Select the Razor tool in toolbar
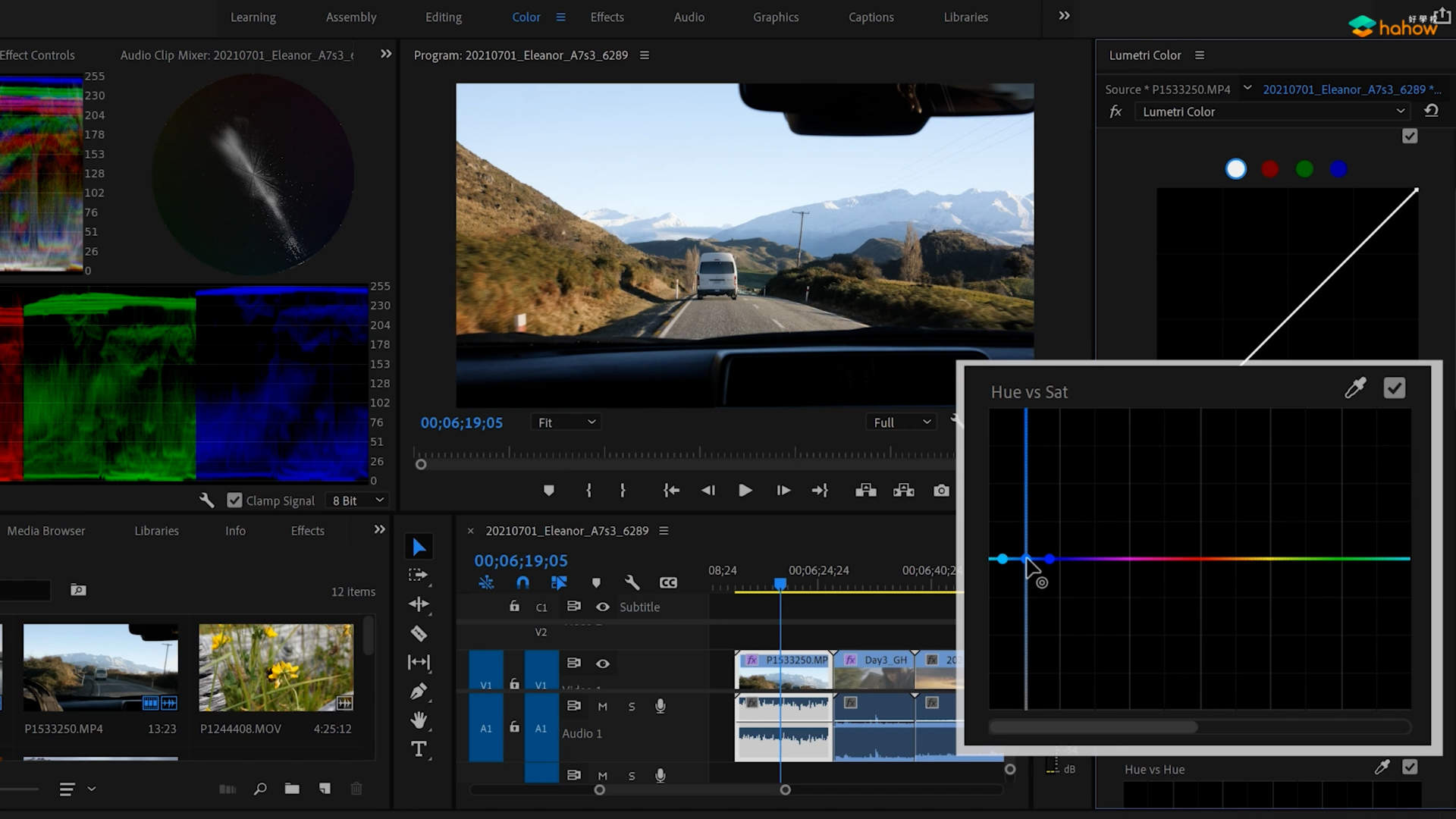Viewport: 1456px width, 819px height. coord(419,633)
